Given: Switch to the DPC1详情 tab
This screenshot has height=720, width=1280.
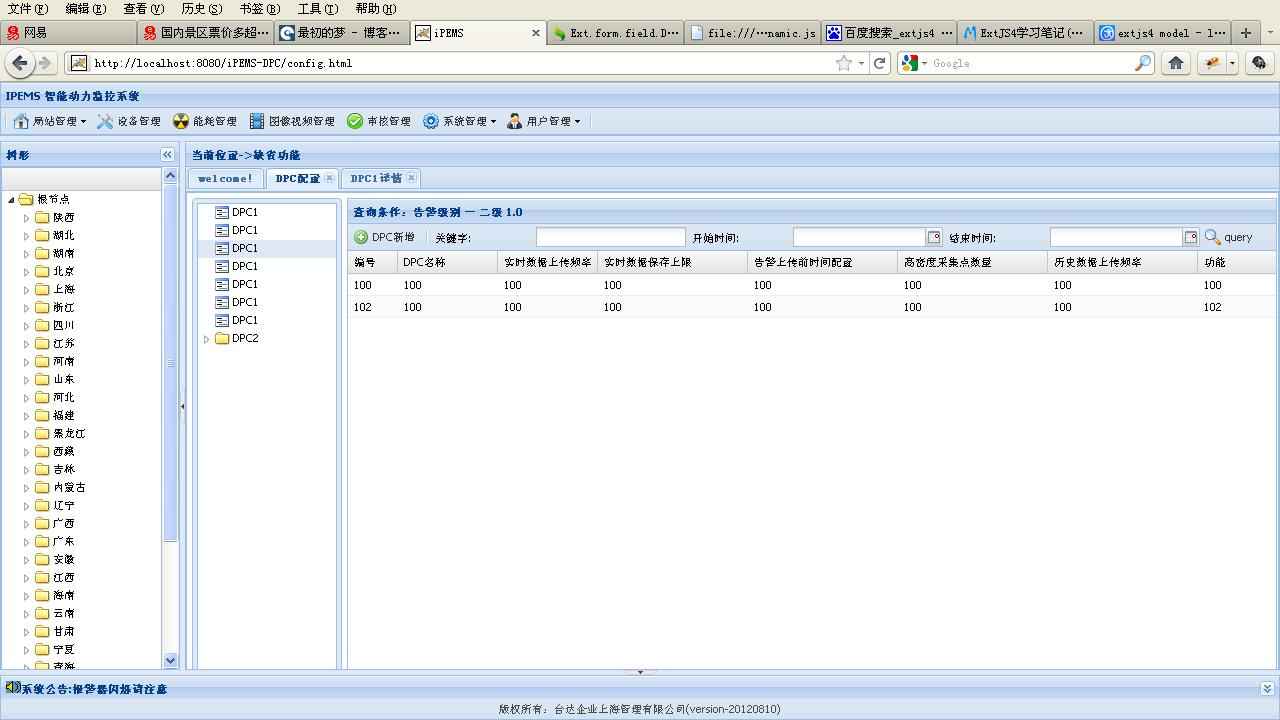Looking at the screenshot, I should 376,178.
